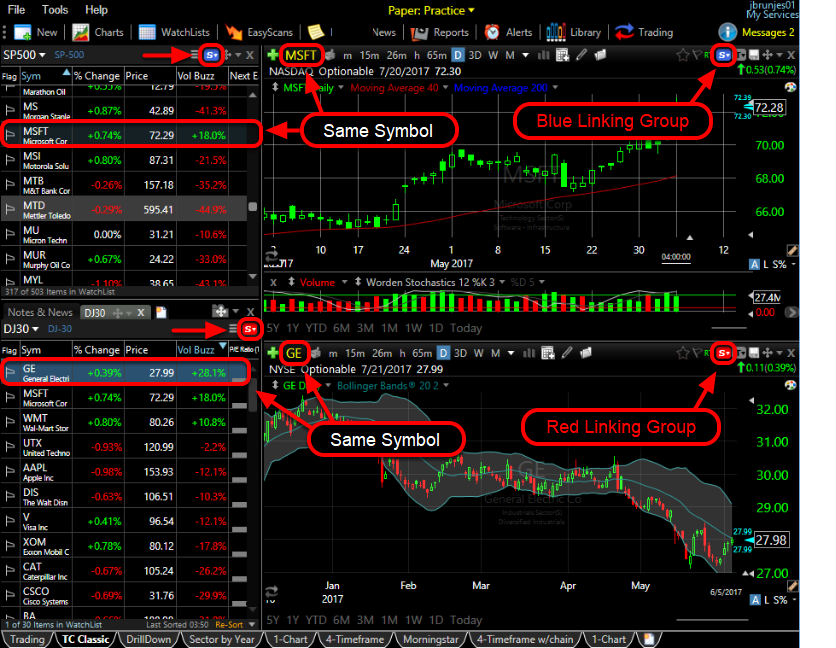Click bar-chart style icon on MSFT toolbar
The image size is (836, 648).
pos(543,55)
